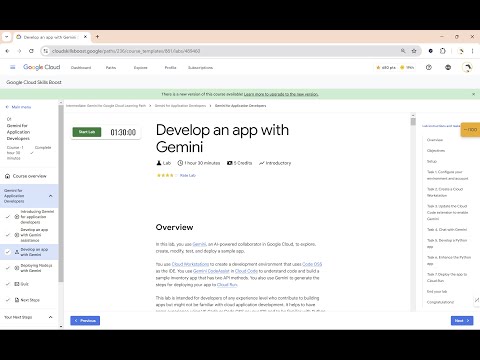Open the browser extensions puzzle icon
This screenshot has width=480, height=360.
coord(443,51)
